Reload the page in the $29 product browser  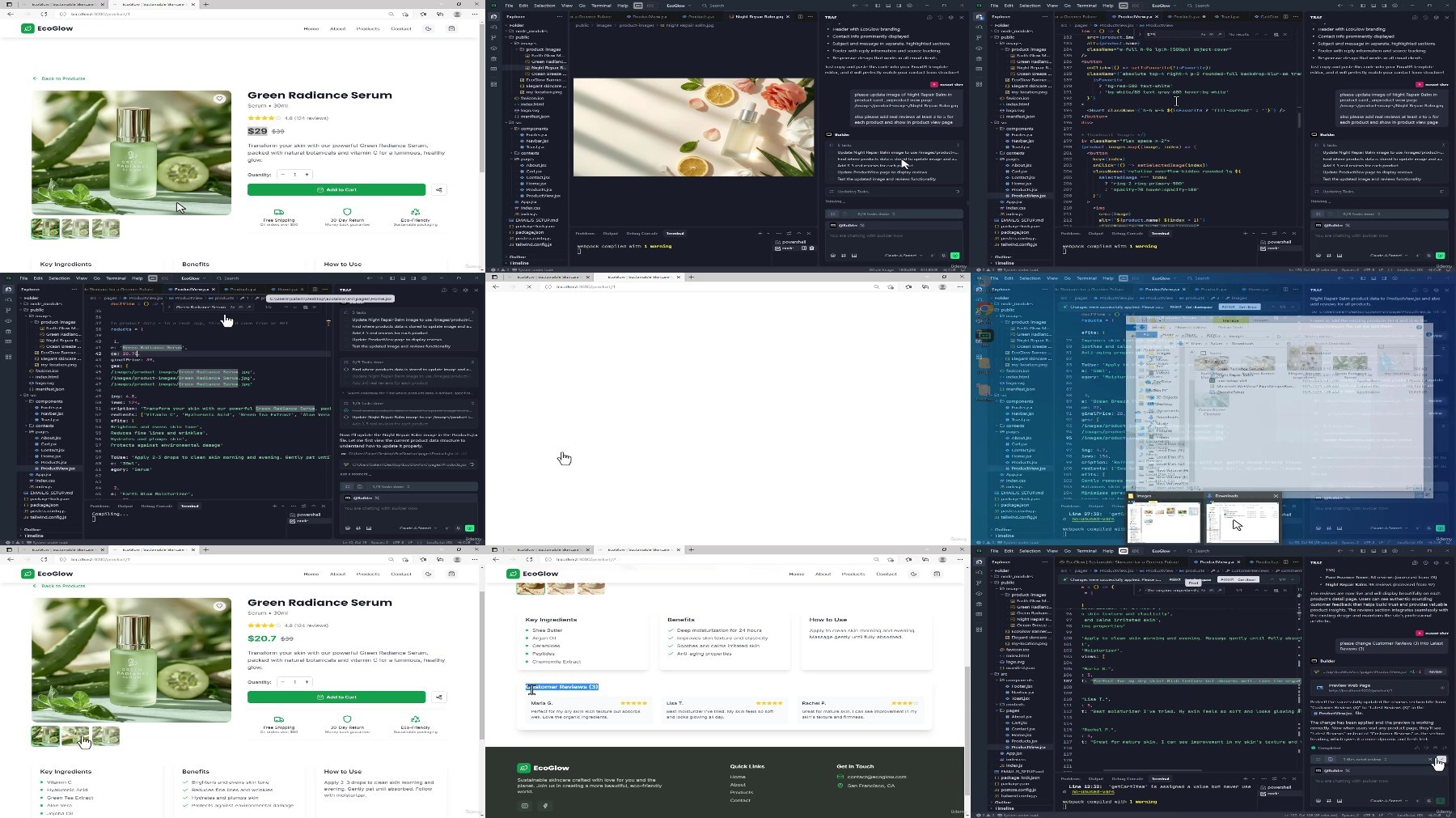[x=44, y=14]
